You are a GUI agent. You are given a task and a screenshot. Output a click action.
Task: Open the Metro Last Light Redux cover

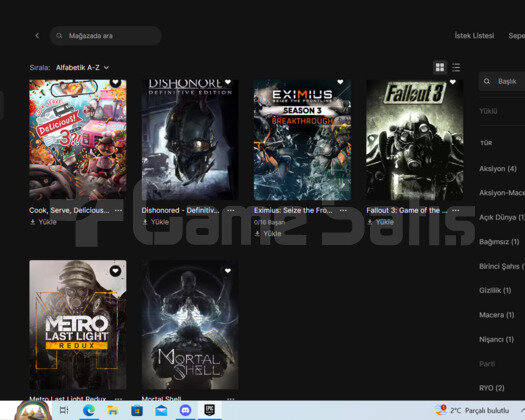pyautogui.click(x=78, y=325)
